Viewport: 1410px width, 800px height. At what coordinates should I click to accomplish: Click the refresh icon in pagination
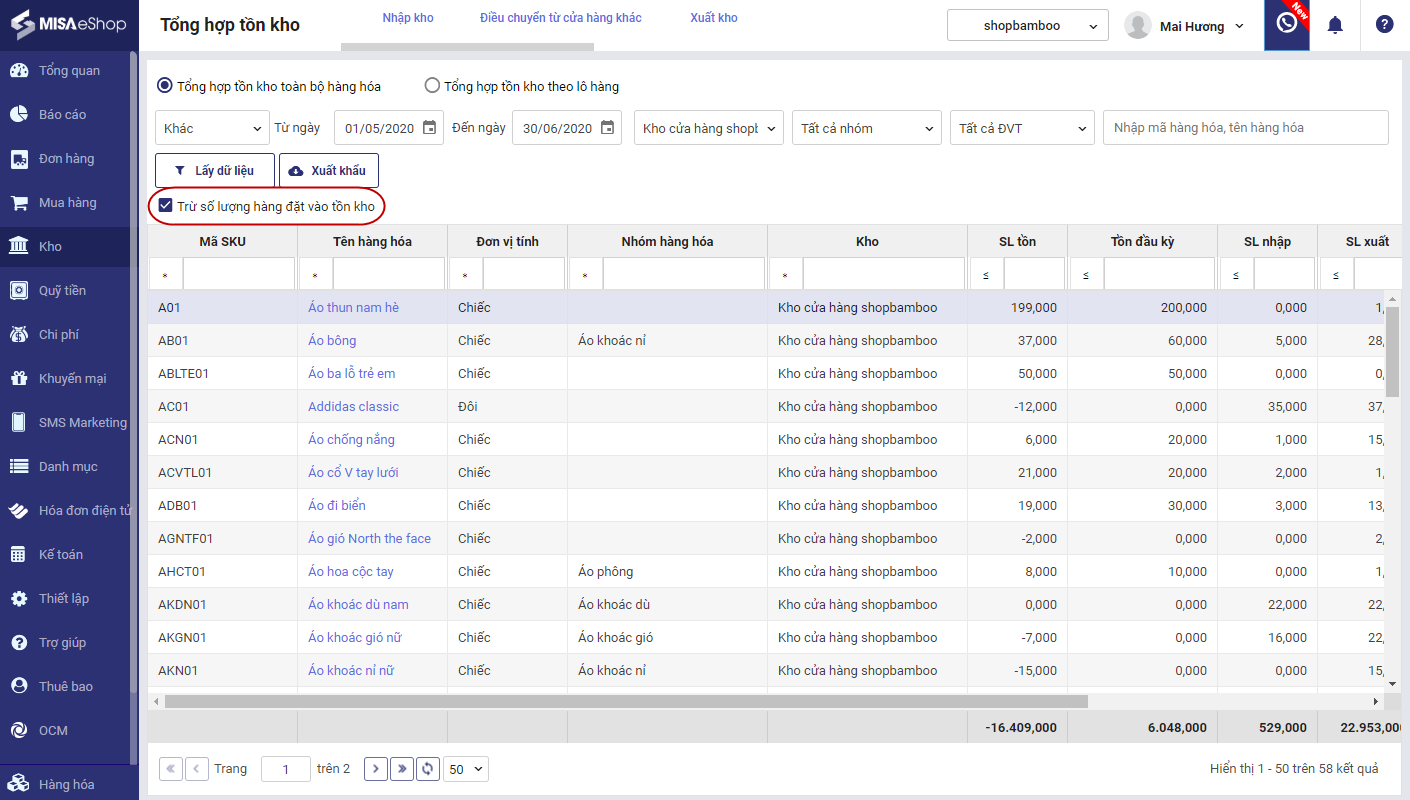(x=428, y=768)
